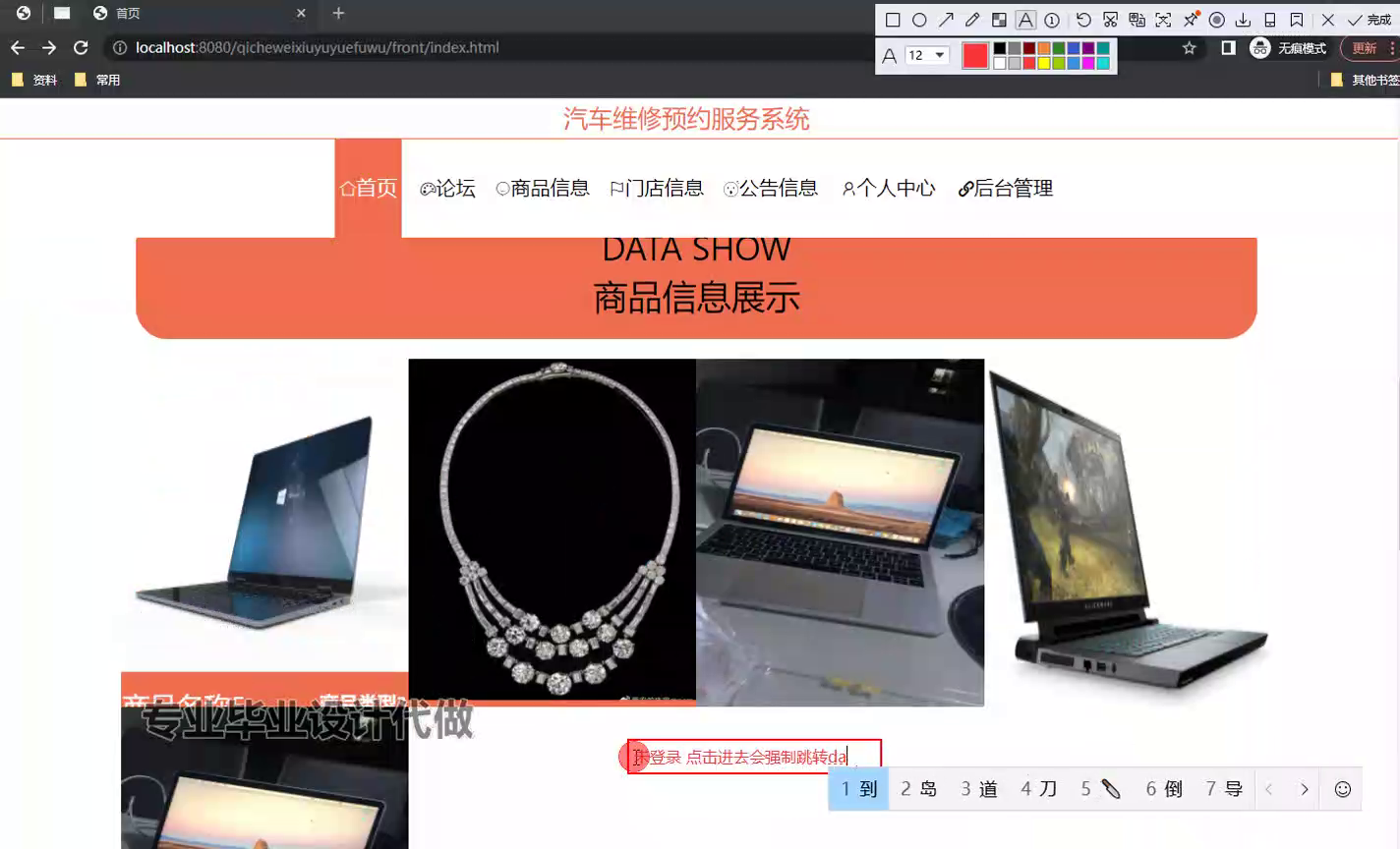This screenshot has width=1400, height=849.
Task: Open the 后台管理 link
Action: [x=1006, y=188]
